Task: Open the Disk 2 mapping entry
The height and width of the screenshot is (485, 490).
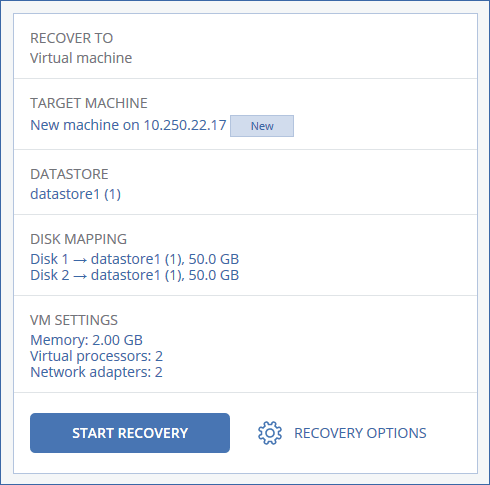Action: click(x=135, y=275)
